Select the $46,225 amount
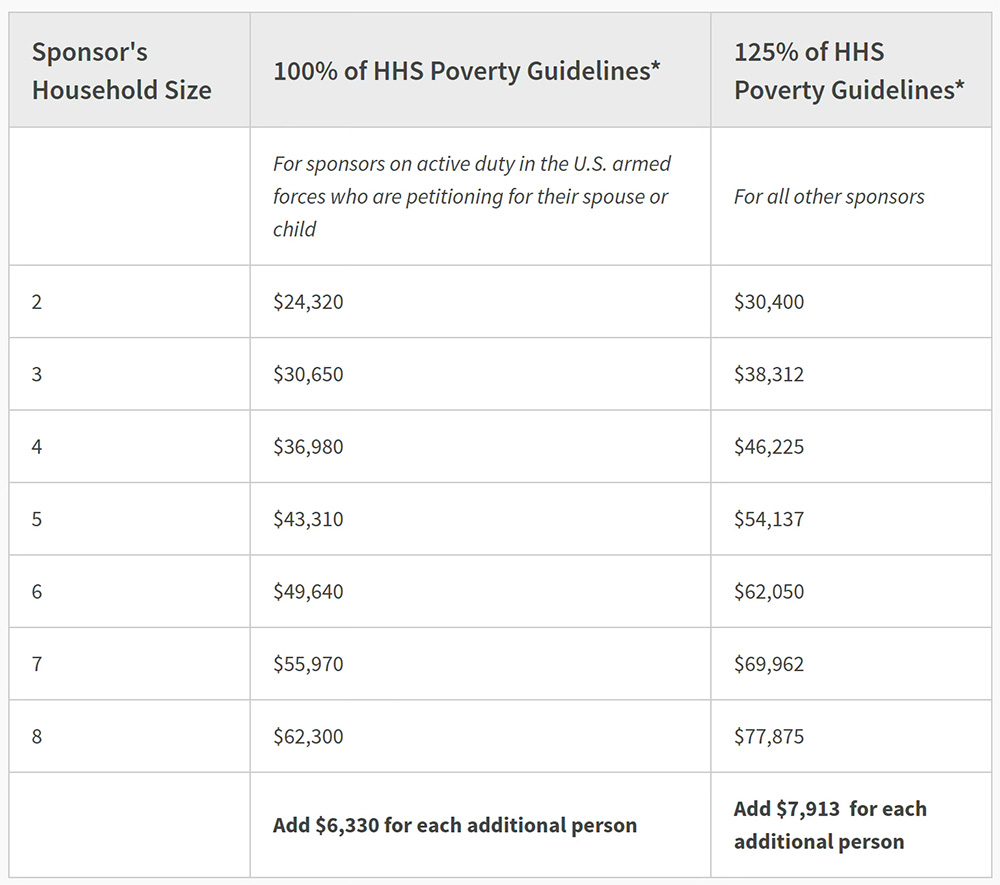The height and width of the screenshot is (885, 1000). tap(769, 446)
